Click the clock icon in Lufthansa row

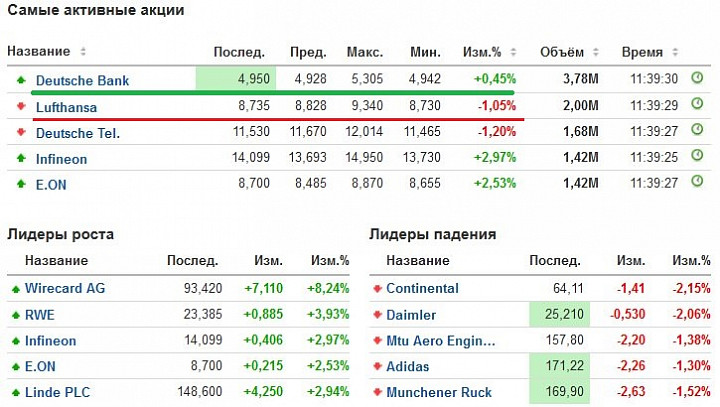697,104
